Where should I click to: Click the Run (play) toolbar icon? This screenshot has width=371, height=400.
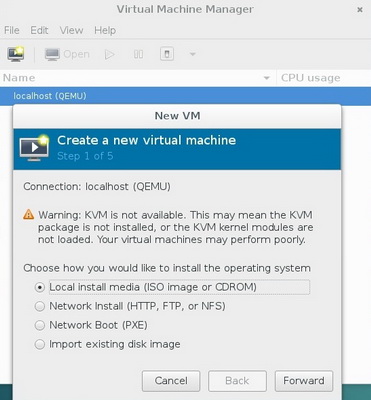click(109, 54)
